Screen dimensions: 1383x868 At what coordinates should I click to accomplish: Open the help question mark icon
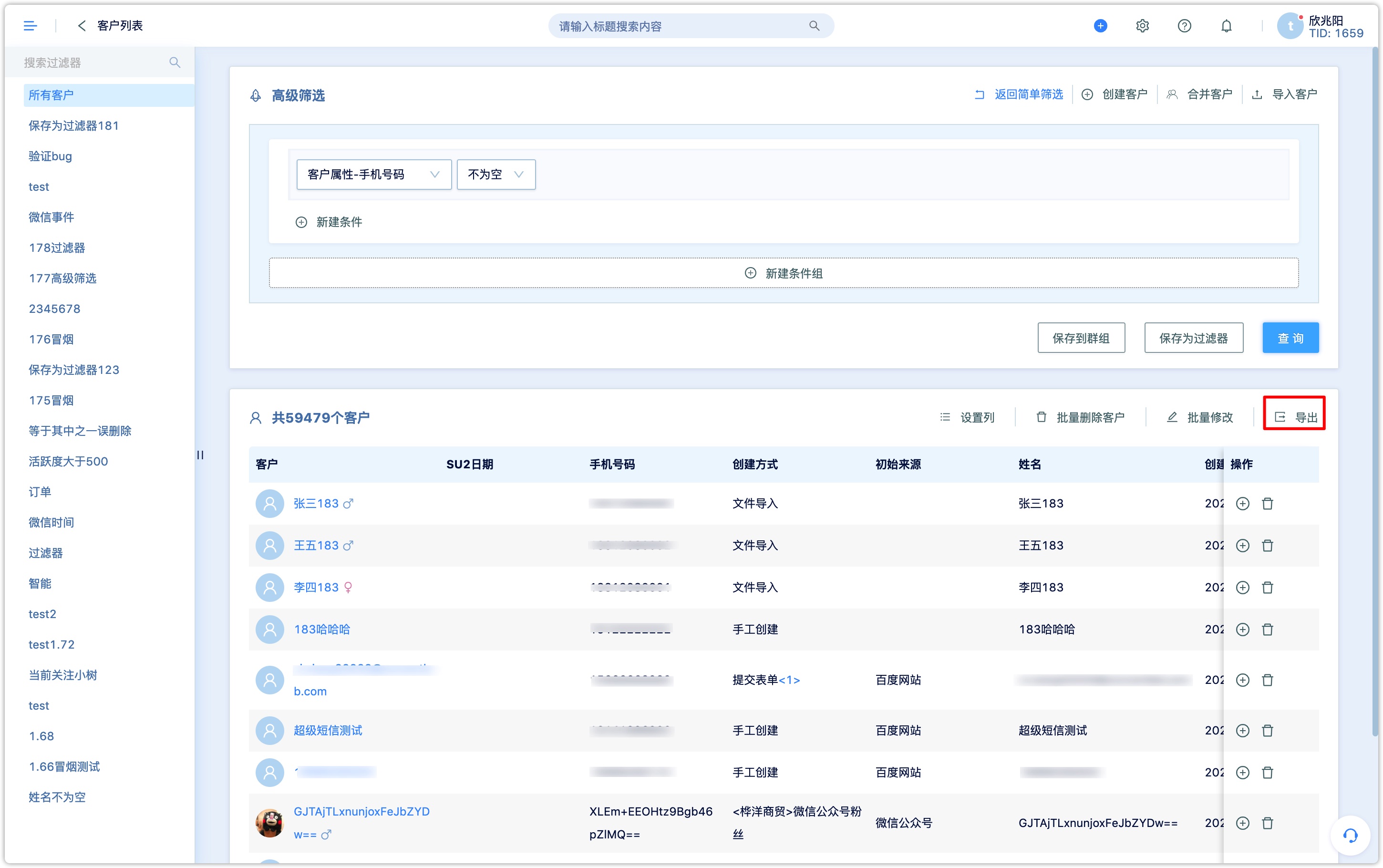click(1184, 26)
